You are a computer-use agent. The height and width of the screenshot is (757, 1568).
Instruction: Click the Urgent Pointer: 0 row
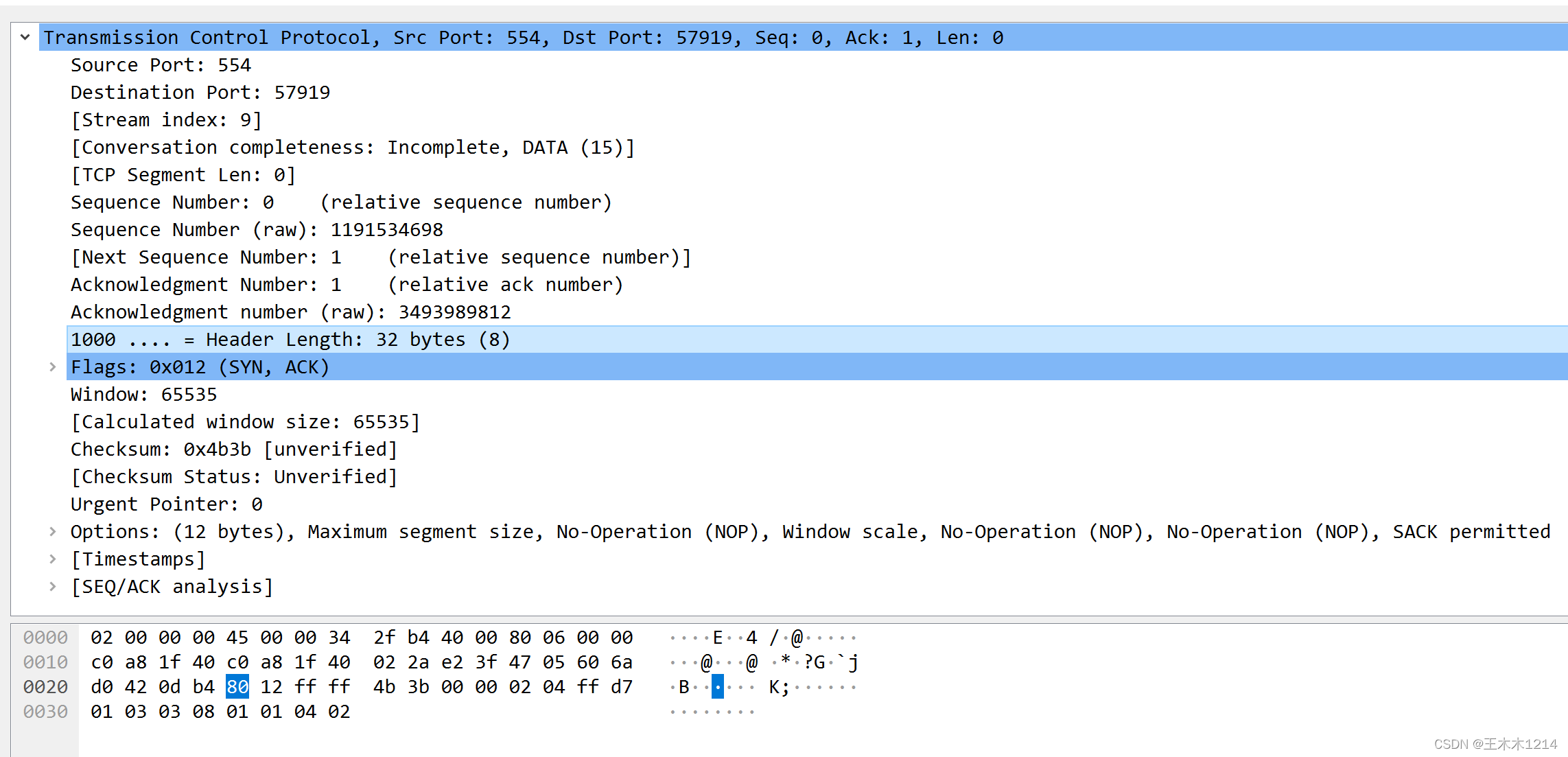click(166, 504)
